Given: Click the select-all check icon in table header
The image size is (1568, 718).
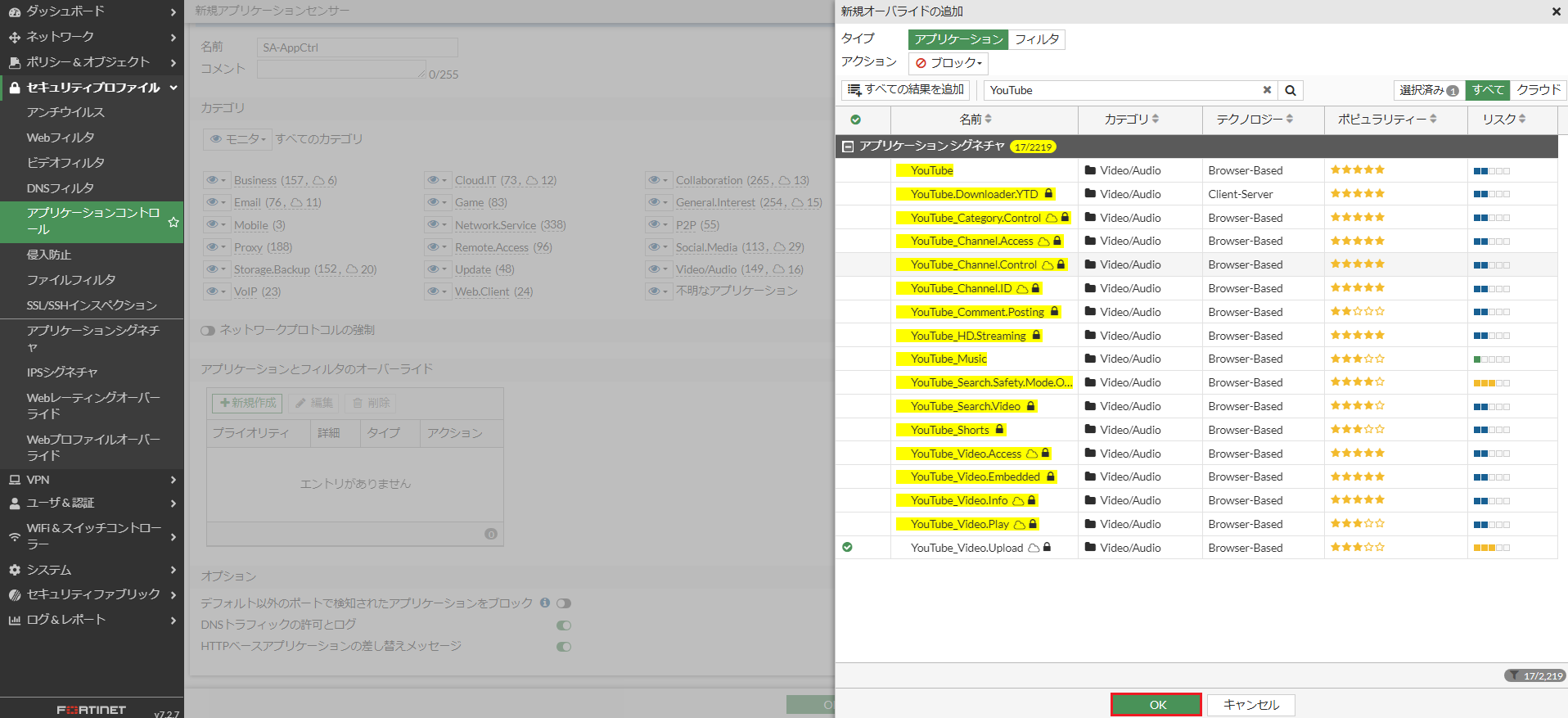Looking at the screenshot, I should coord(855,120).
